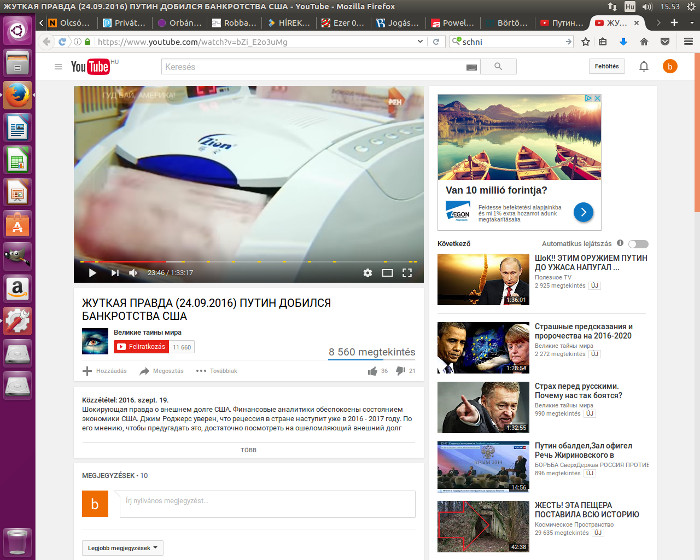Open YouTube notifications bell
Screen dimensions: 700x560
tap(644, 67)
